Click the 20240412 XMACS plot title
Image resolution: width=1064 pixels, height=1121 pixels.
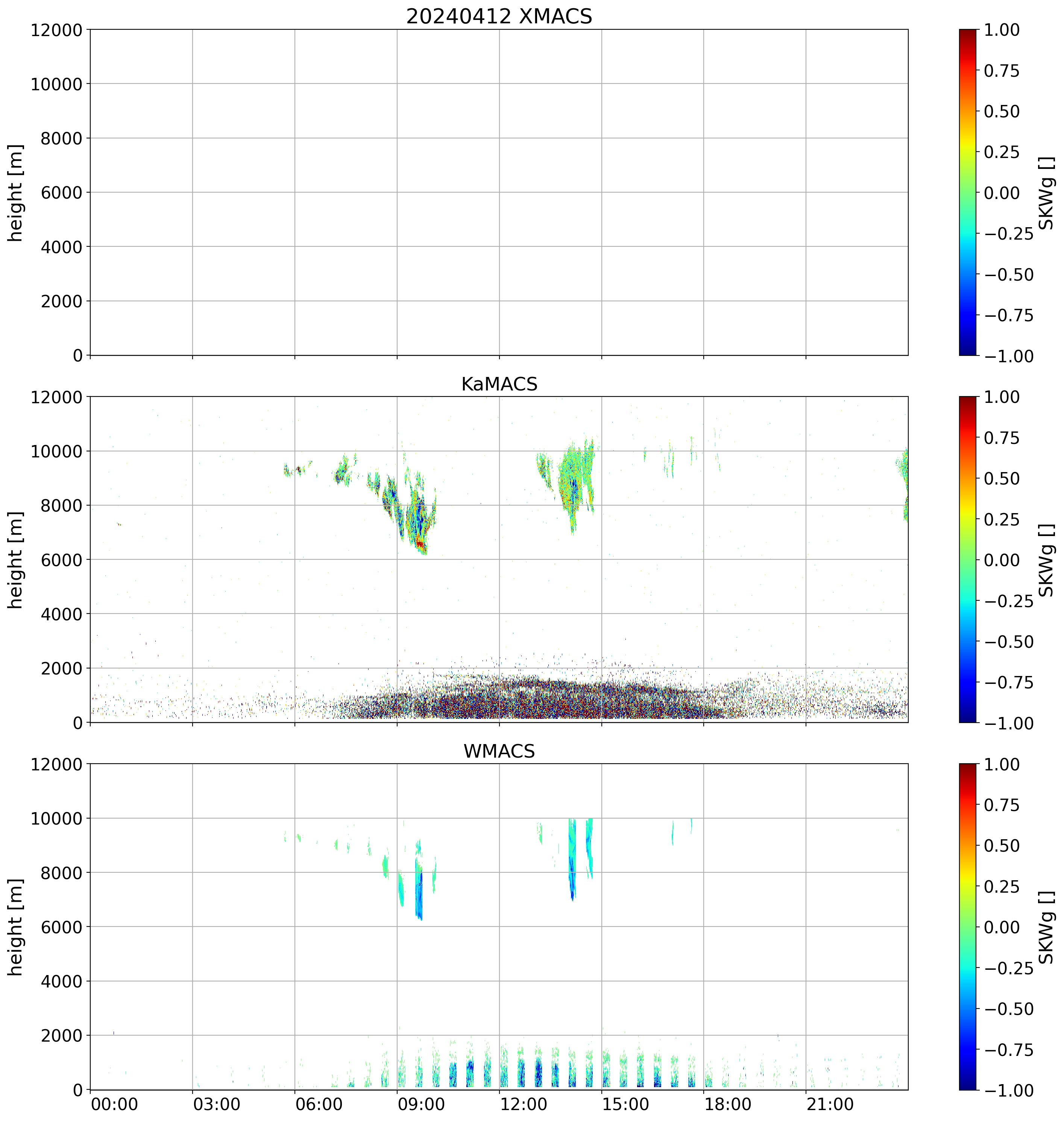499,17
